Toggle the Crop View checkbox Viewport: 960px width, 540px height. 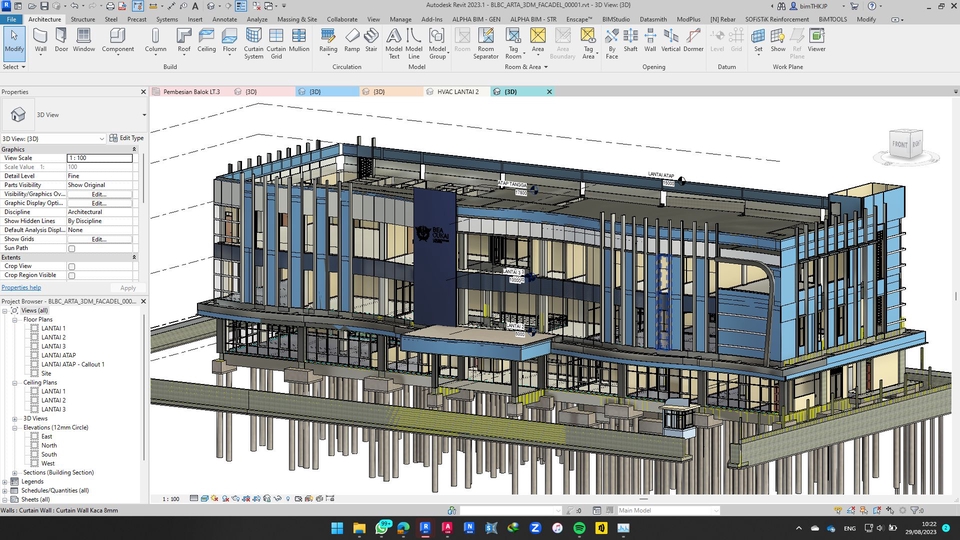[72, 266]
